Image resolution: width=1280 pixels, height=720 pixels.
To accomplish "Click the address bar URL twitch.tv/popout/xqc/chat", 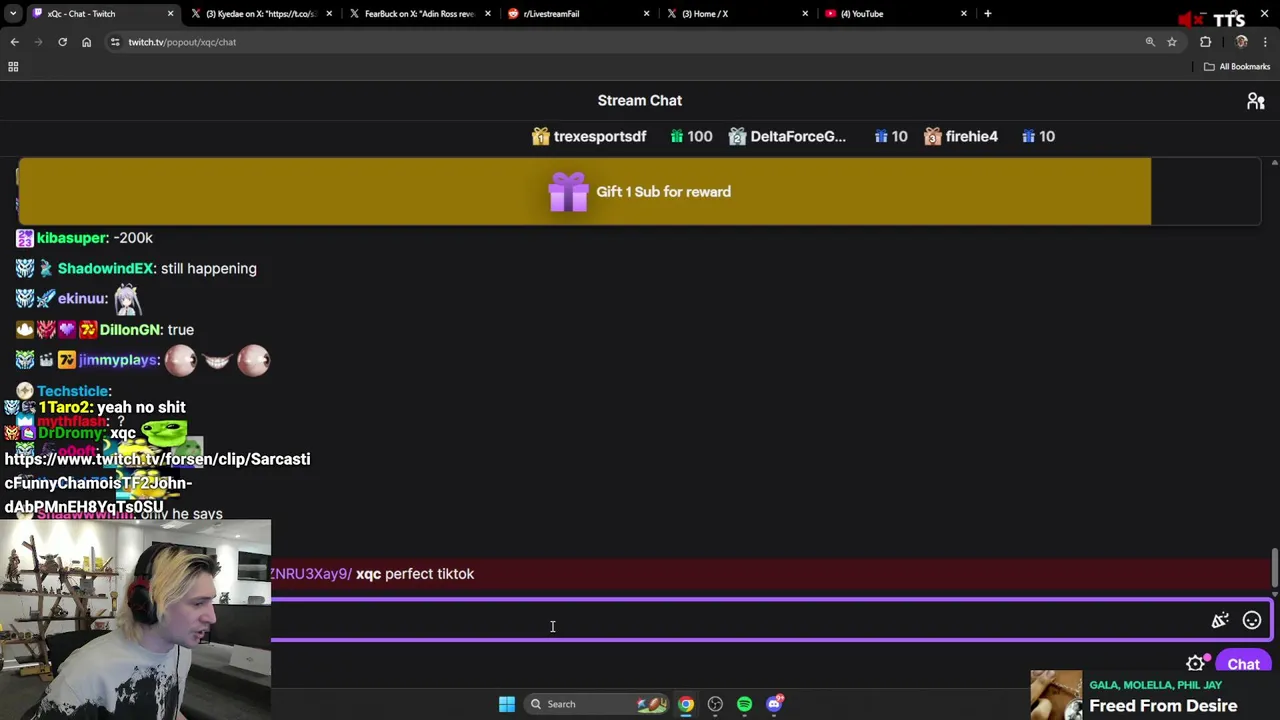I will tap(182, 42).
